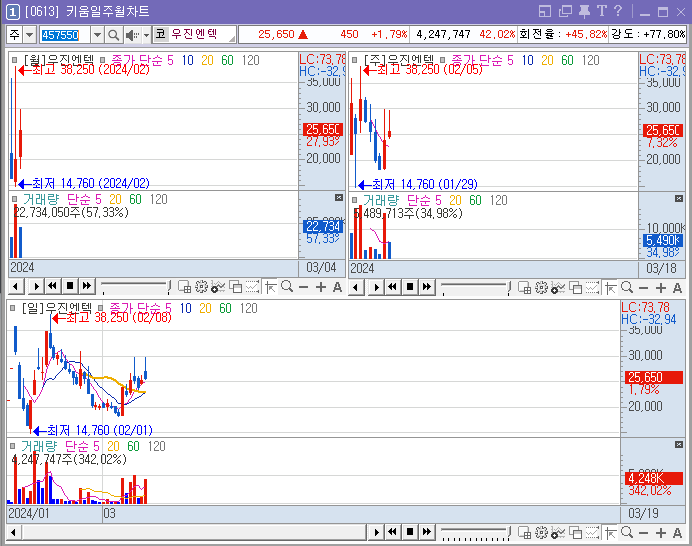Click weekly chart magnifier zoom icon
692x546 pixels.
click(628, 288)
